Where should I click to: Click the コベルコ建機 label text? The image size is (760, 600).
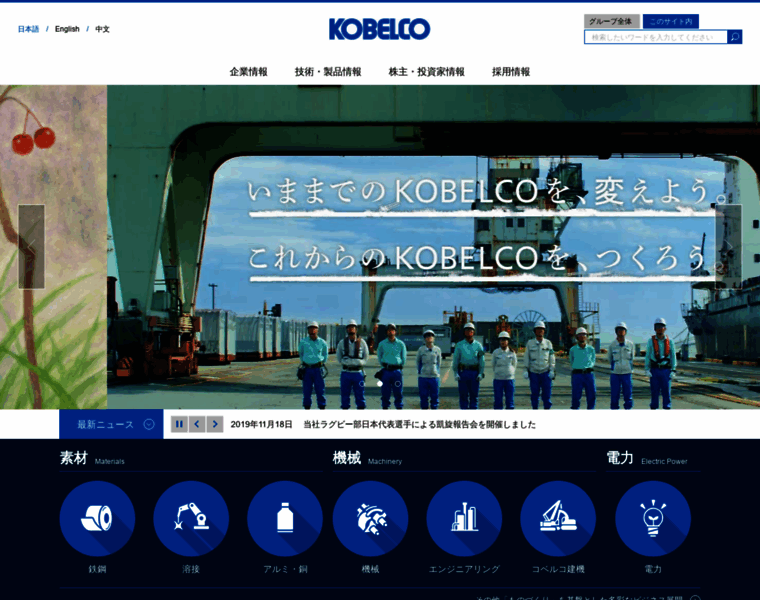tap(558, 569)
